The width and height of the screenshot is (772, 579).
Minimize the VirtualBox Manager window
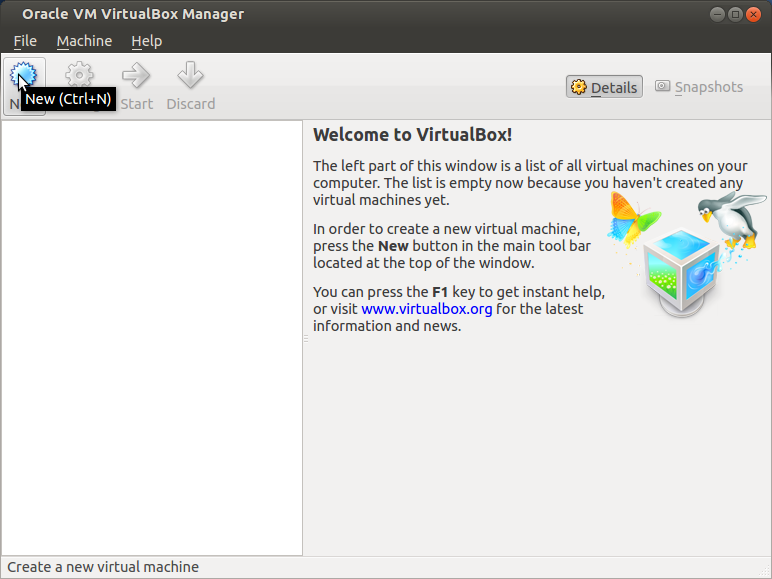coord(717,14)
